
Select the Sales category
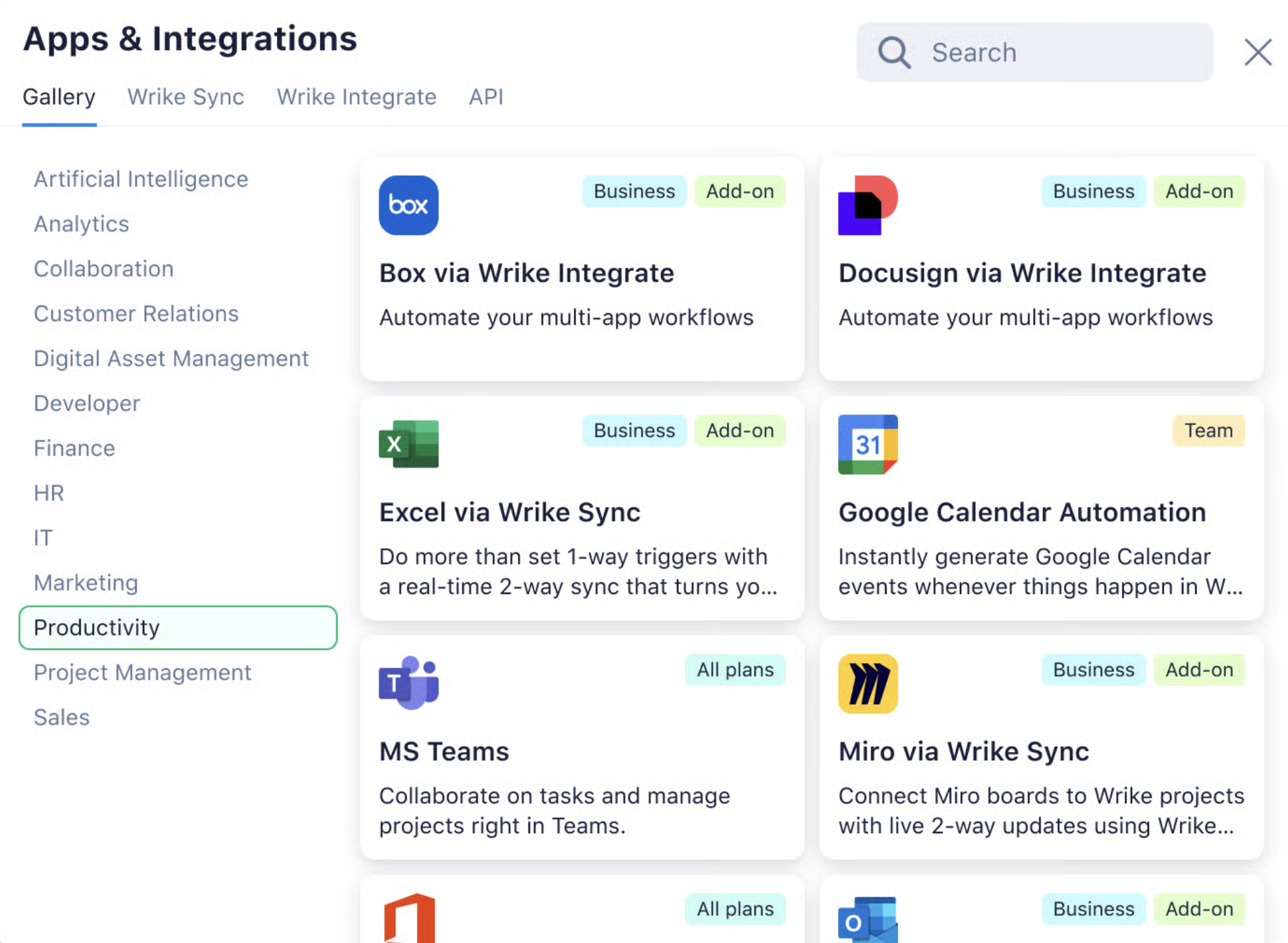click(62, 717)
